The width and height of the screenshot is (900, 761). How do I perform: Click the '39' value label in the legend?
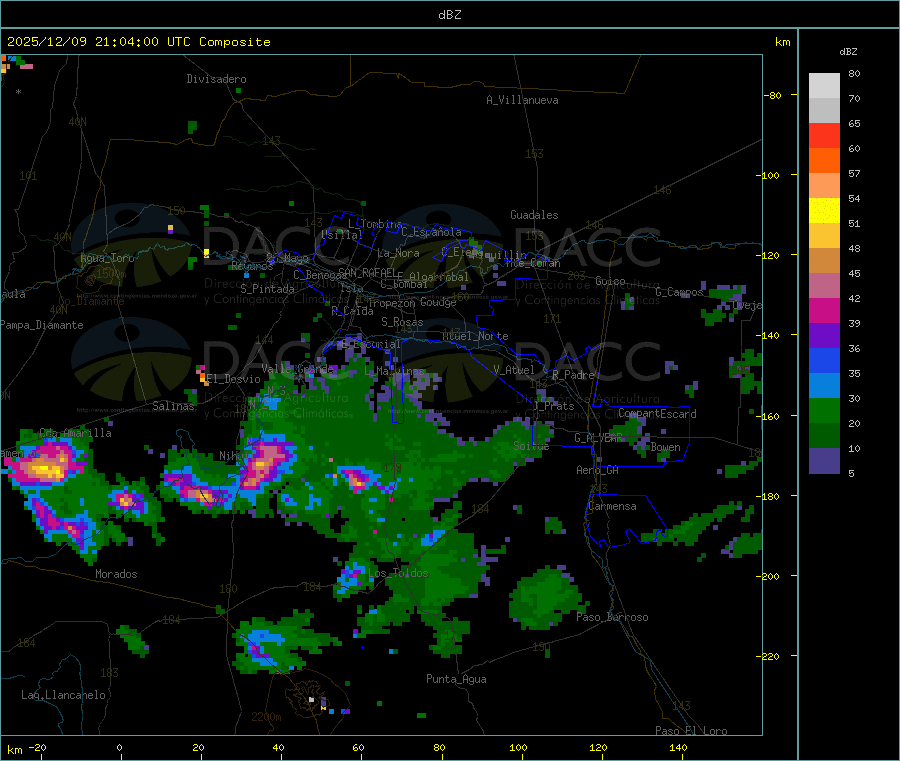click(854, 323)
